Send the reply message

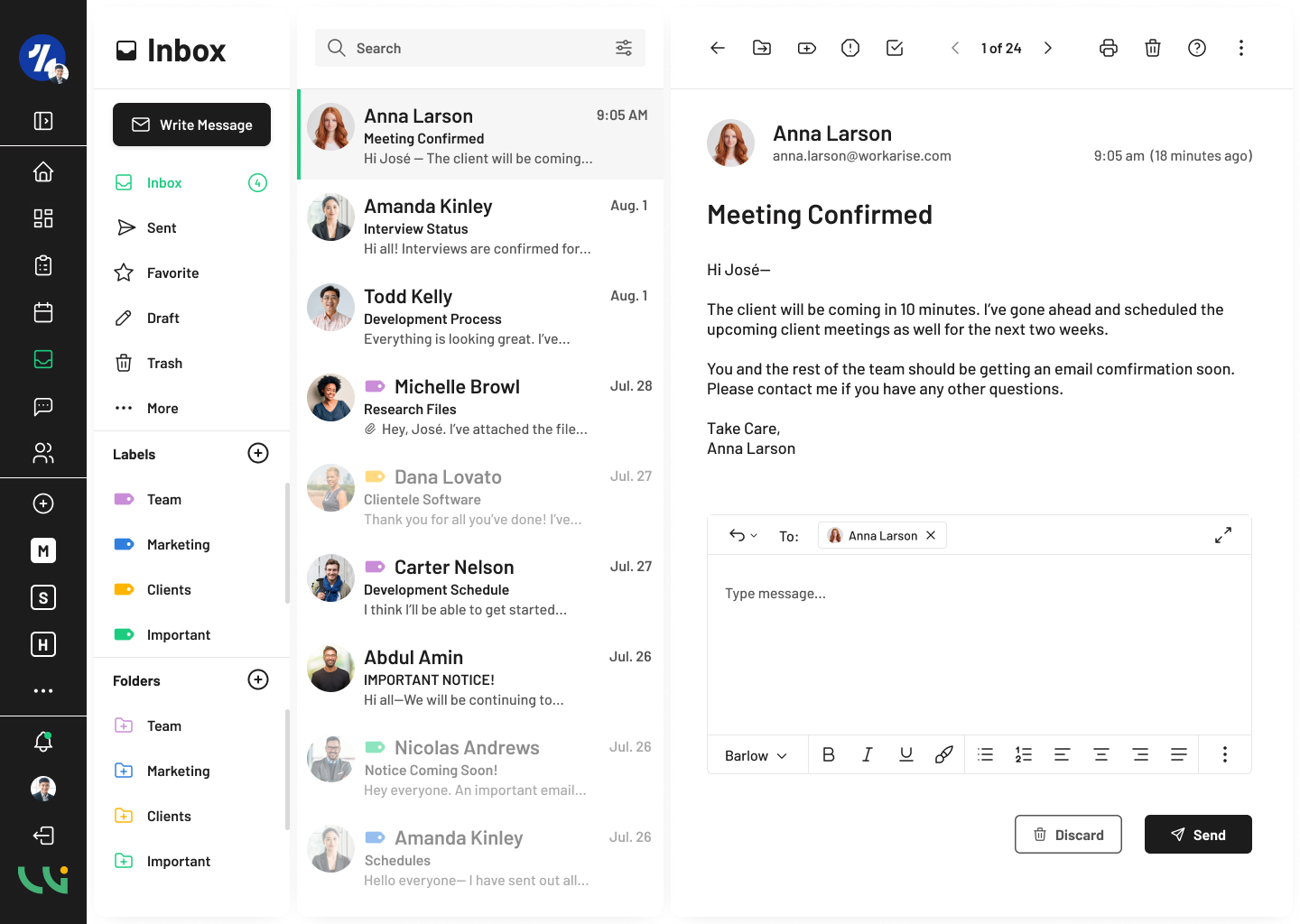click(x=1197, y=835)
